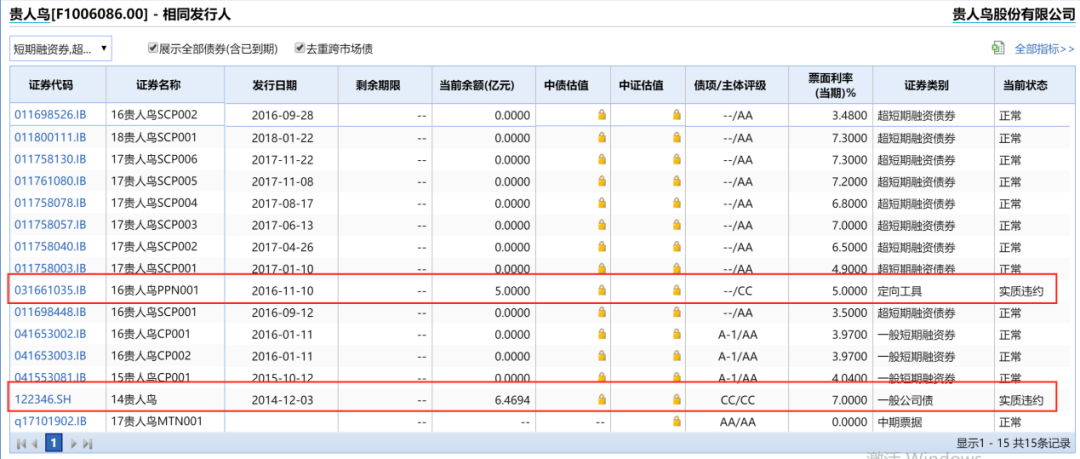Screen dimensions: 1080x459
Task: Jump to the last page of records
Action: (x=88, y=442)
